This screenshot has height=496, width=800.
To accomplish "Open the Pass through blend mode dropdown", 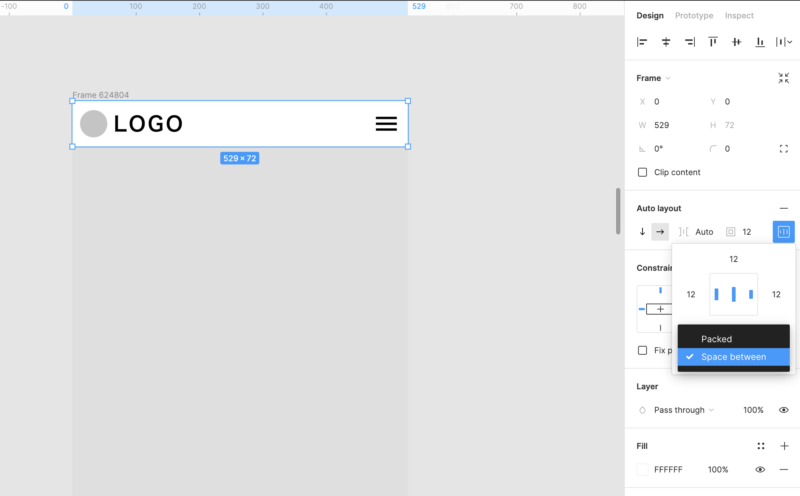I will point(684,410).
